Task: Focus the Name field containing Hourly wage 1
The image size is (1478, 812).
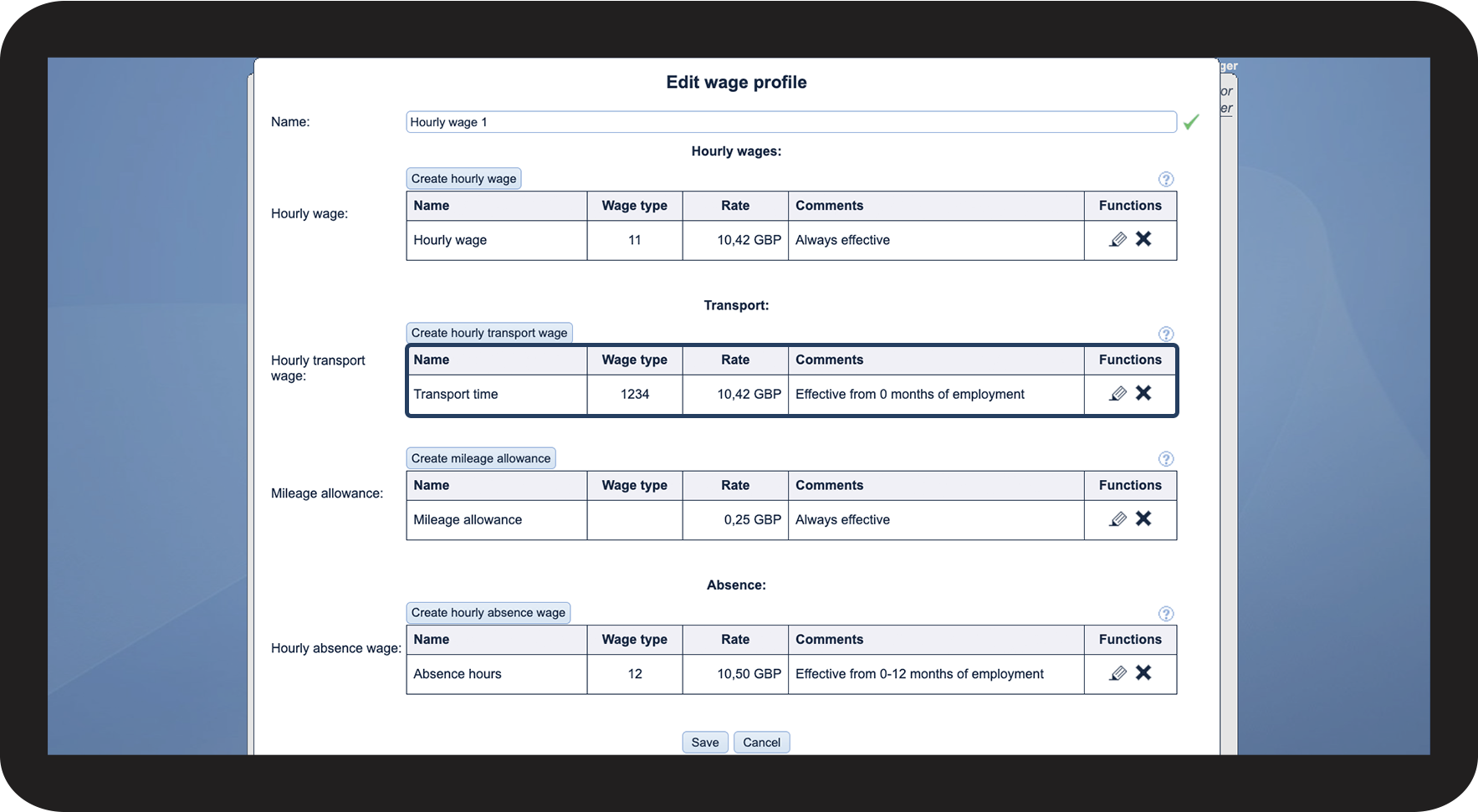Action: click(x=791, y=122)
